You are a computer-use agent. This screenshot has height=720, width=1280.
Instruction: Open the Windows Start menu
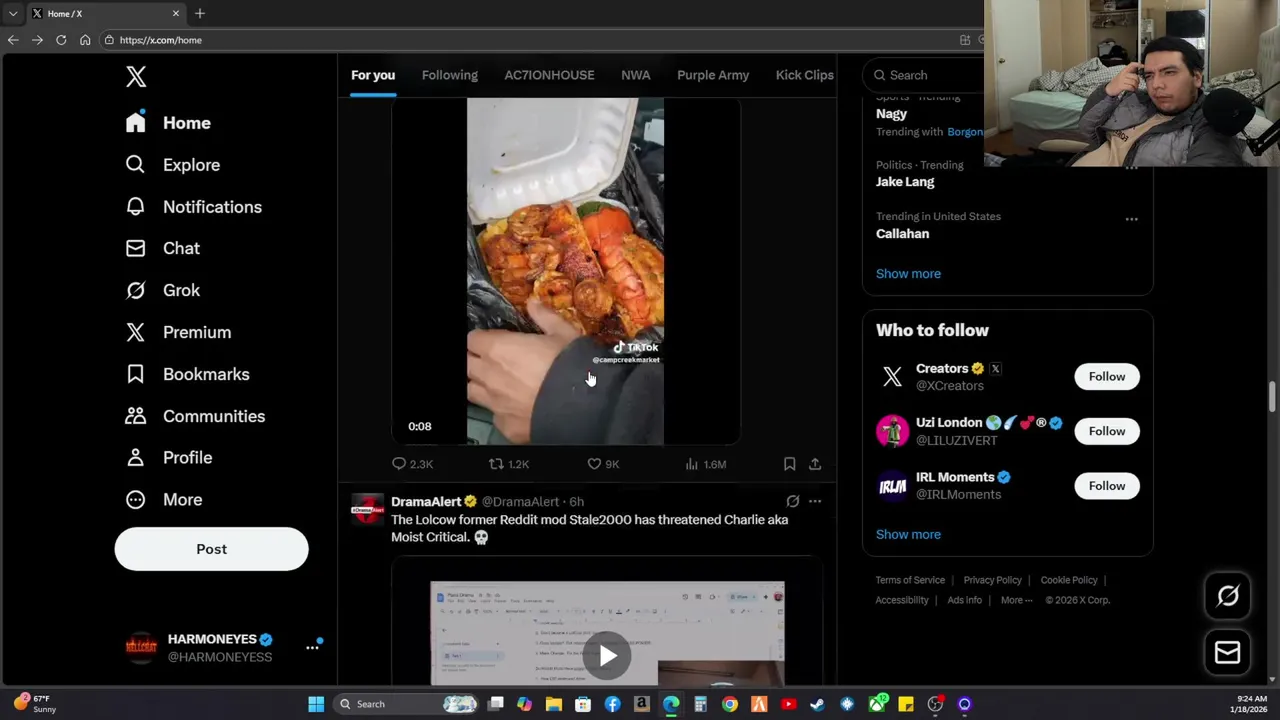(x=316, y=704)
